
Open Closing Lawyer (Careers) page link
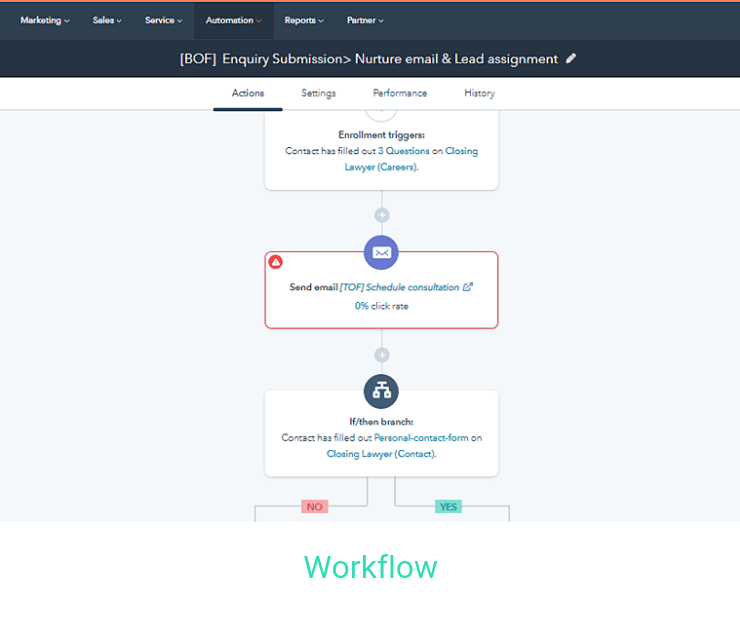coord(411,159)
